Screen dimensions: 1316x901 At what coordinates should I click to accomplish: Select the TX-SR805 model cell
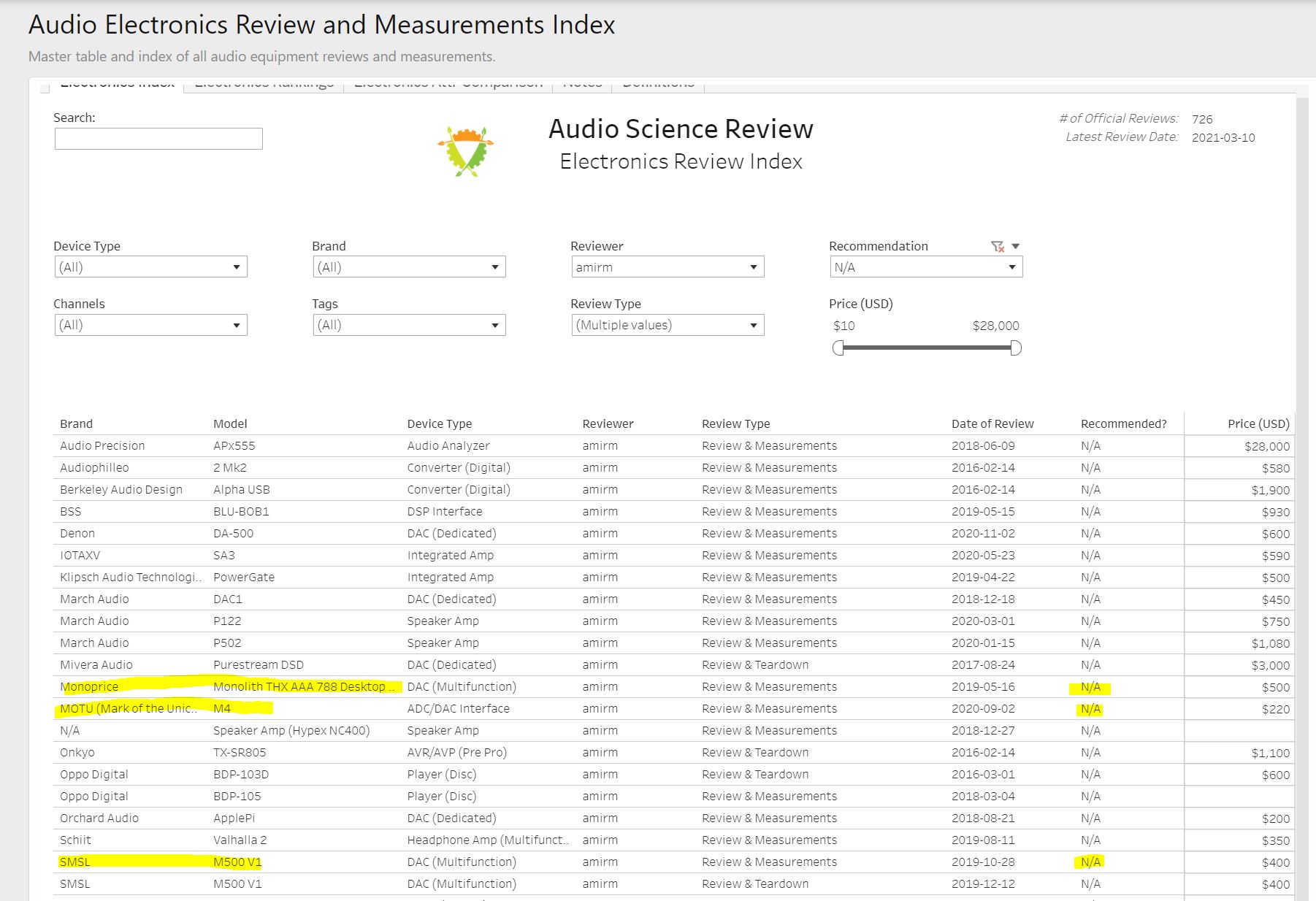click(240, 752)
